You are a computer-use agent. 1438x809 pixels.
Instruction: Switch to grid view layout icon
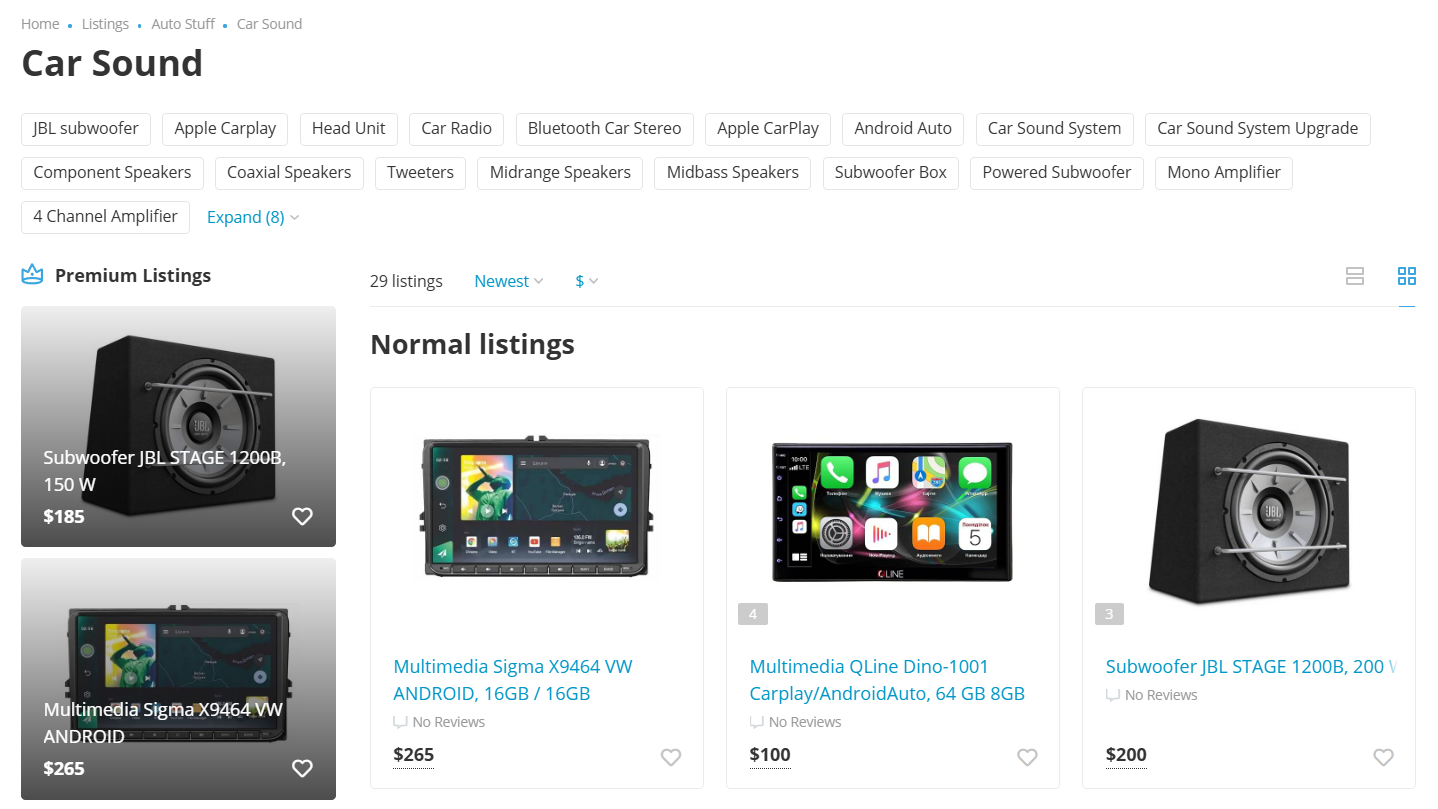tap(1406, 277)
